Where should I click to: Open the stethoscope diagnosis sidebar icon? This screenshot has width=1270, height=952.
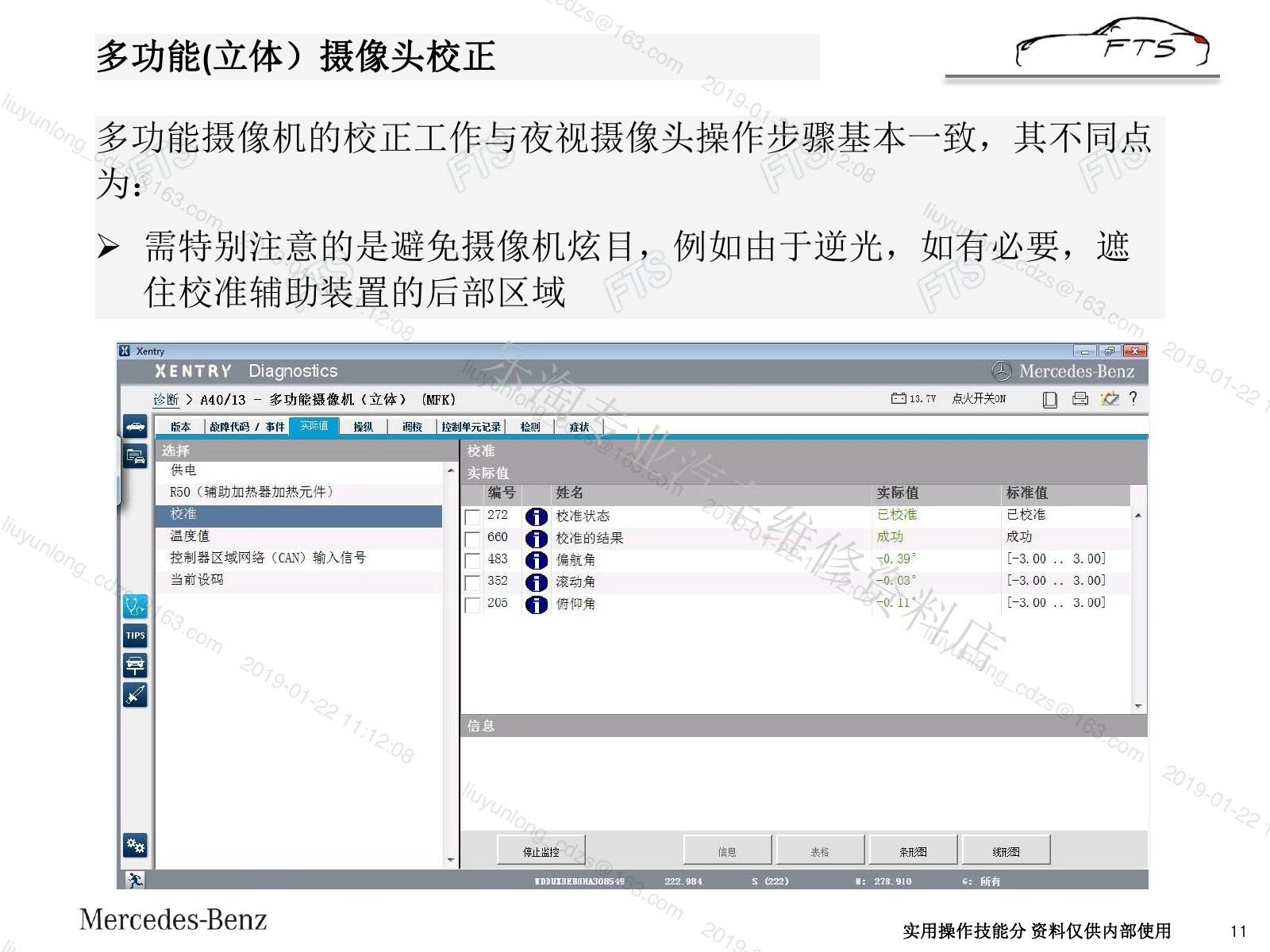(x=135, y=607)
